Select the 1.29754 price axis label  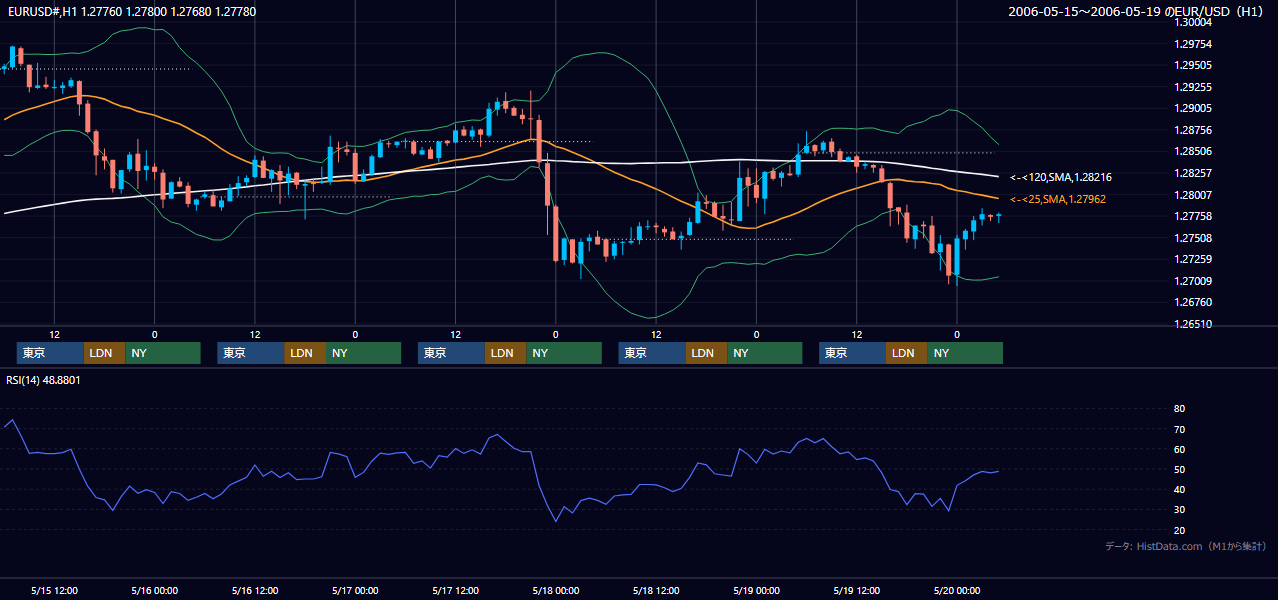click(x=1192, y=44)
